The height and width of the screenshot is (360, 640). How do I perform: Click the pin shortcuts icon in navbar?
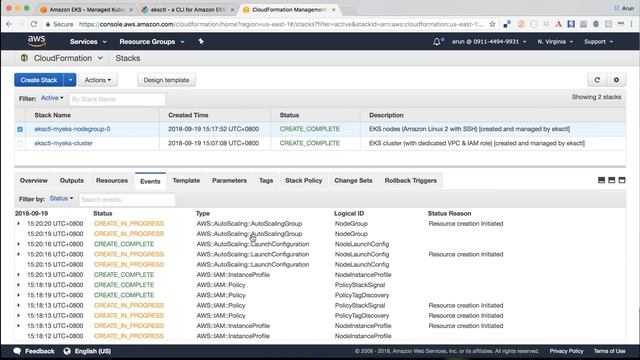pos(201,41)
